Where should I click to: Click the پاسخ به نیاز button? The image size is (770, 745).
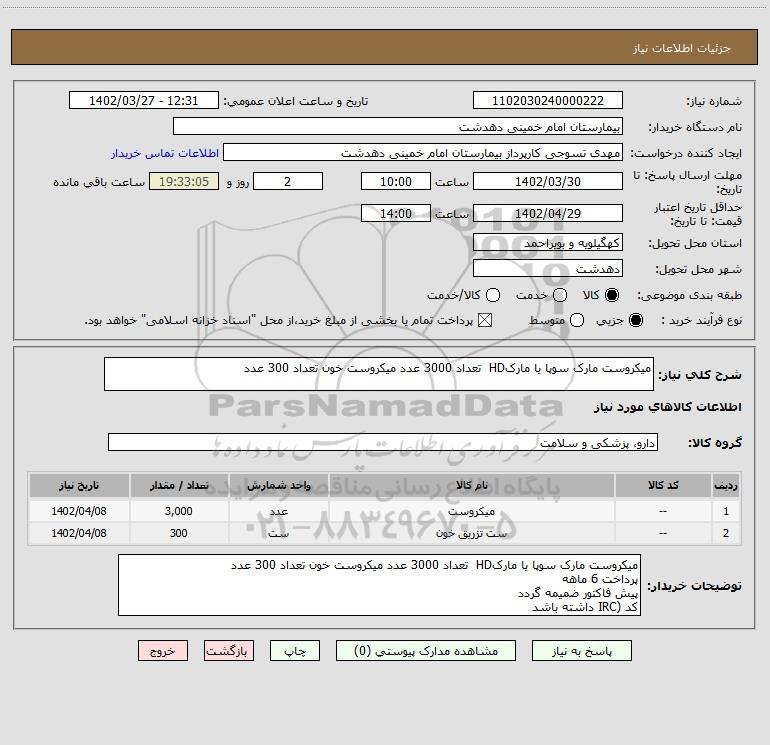click(x=581, y=651)
